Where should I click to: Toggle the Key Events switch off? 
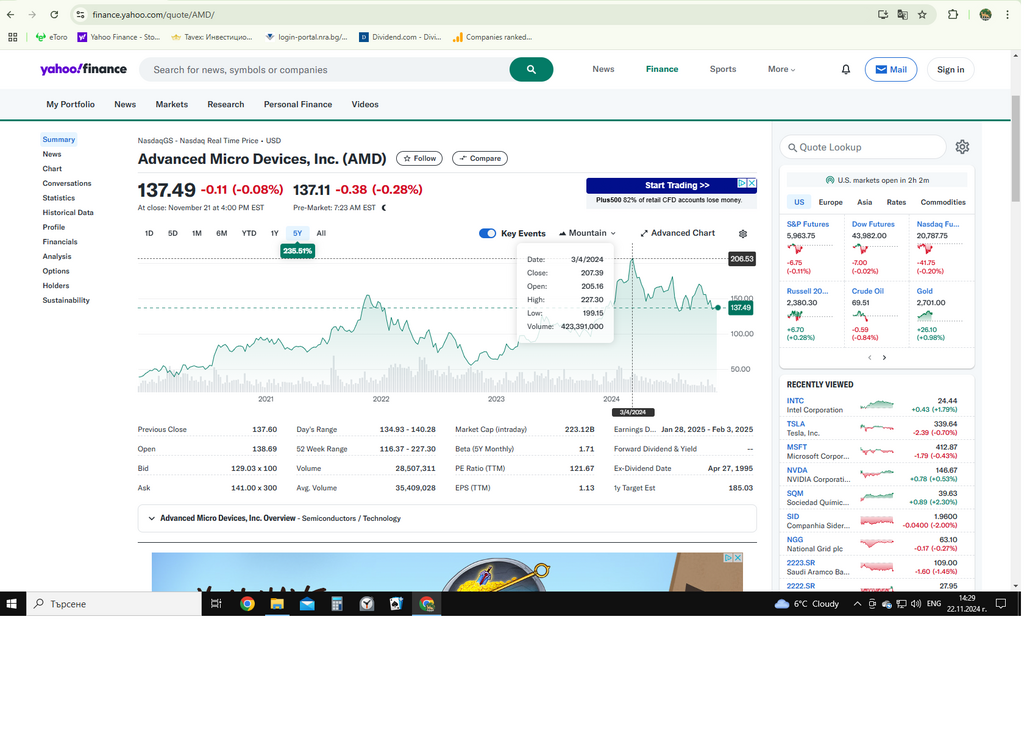coord(487,233)
